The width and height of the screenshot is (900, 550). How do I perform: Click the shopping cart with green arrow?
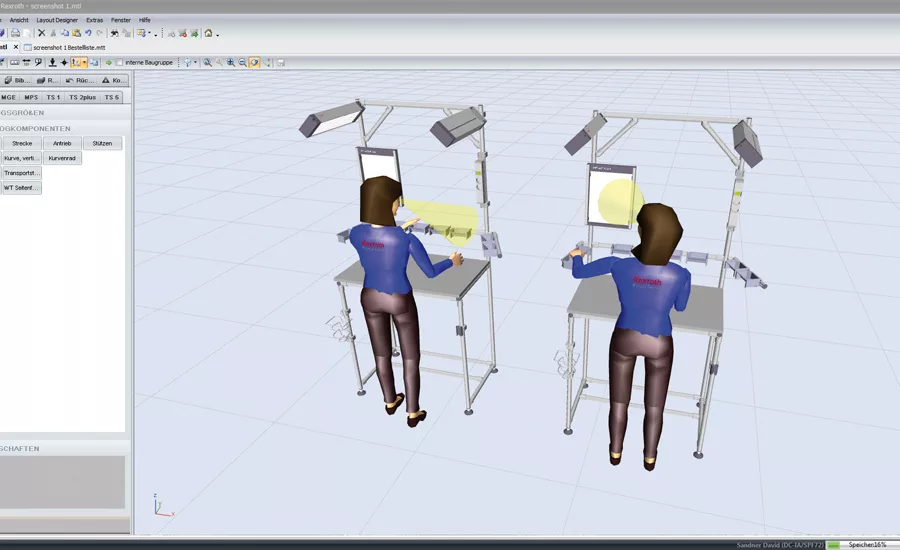pos(195,33)
